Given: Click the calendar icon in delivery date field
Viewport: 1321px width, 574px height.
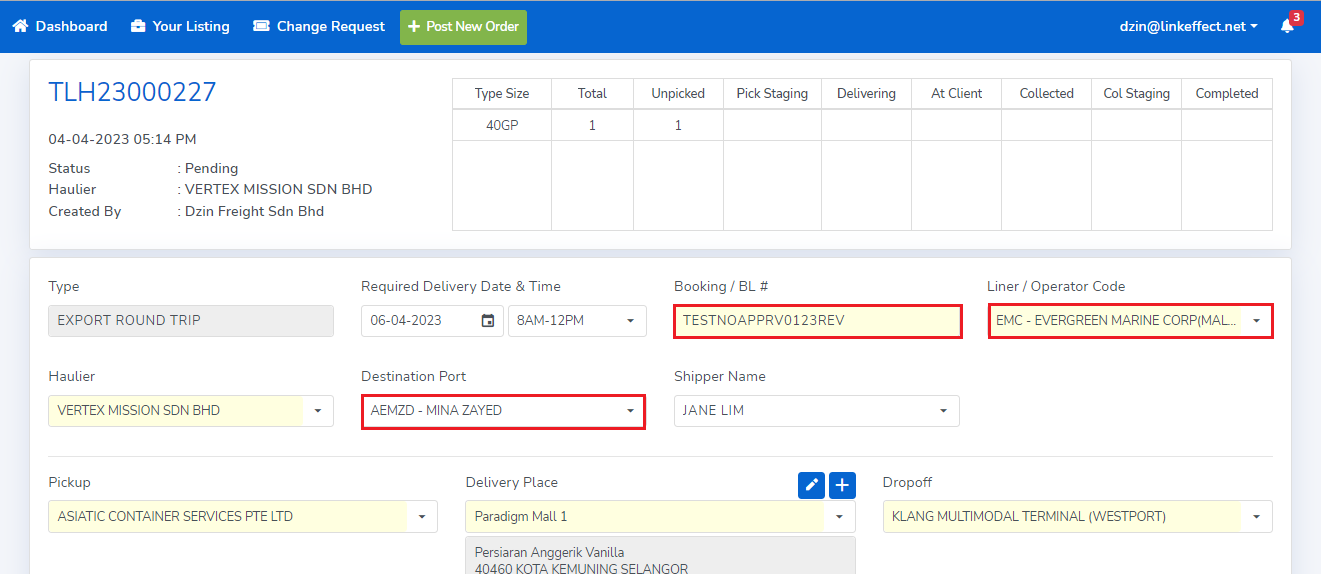Looking at the screenshot, I should [488, 321].
